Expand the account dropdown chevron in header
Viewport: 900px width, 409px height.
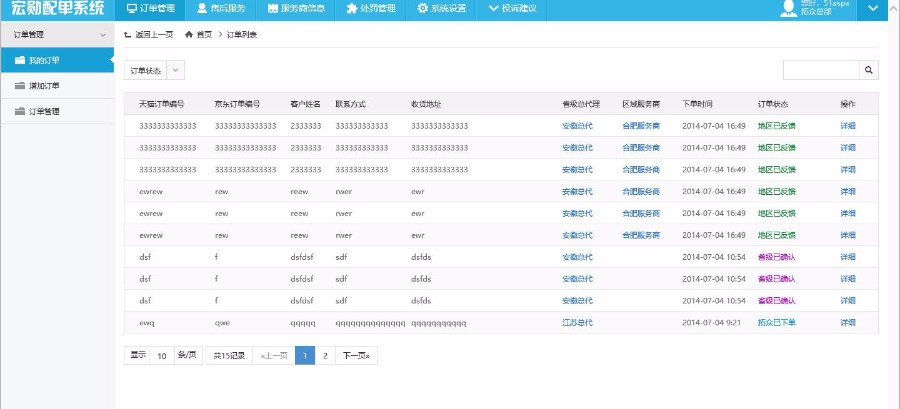[x=873, y=9]
